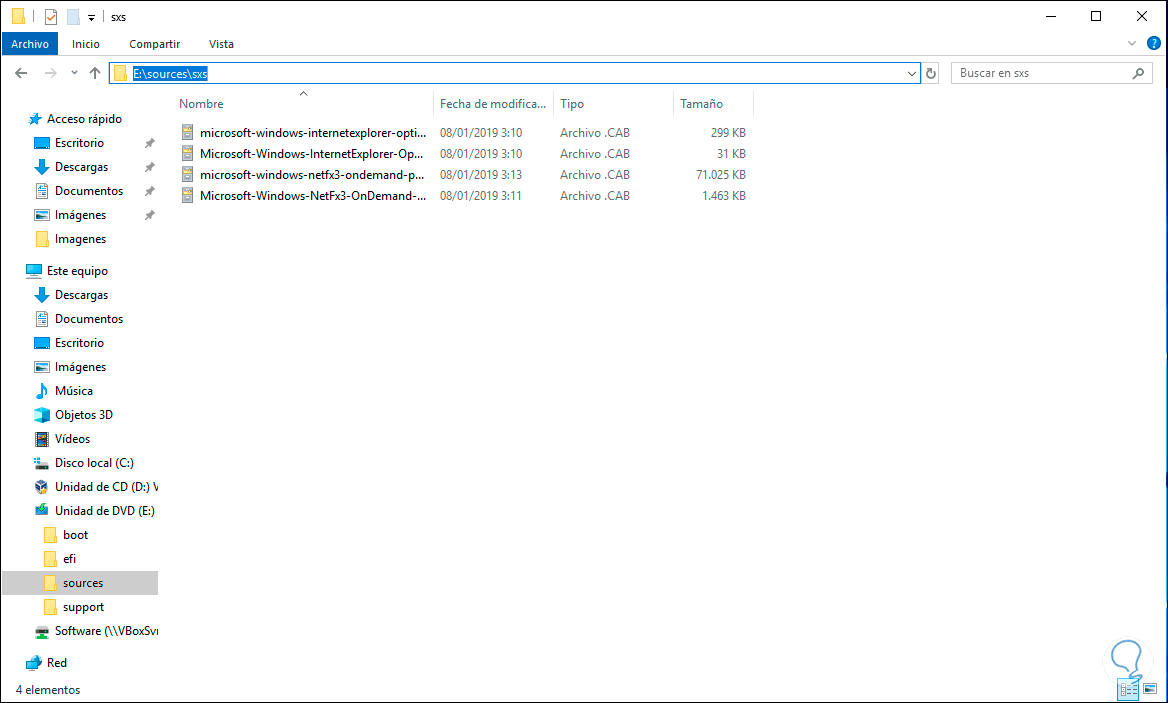The image size is (1168, 703).
Task: Switch to the Vista ribbon tab
Action: point(221,44)
